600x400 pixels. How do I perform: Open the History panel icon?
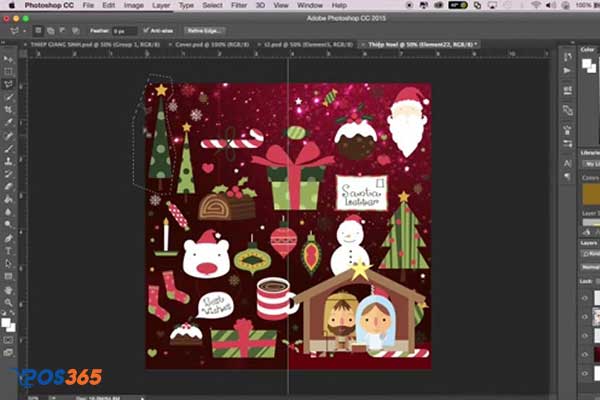[567, 57]
